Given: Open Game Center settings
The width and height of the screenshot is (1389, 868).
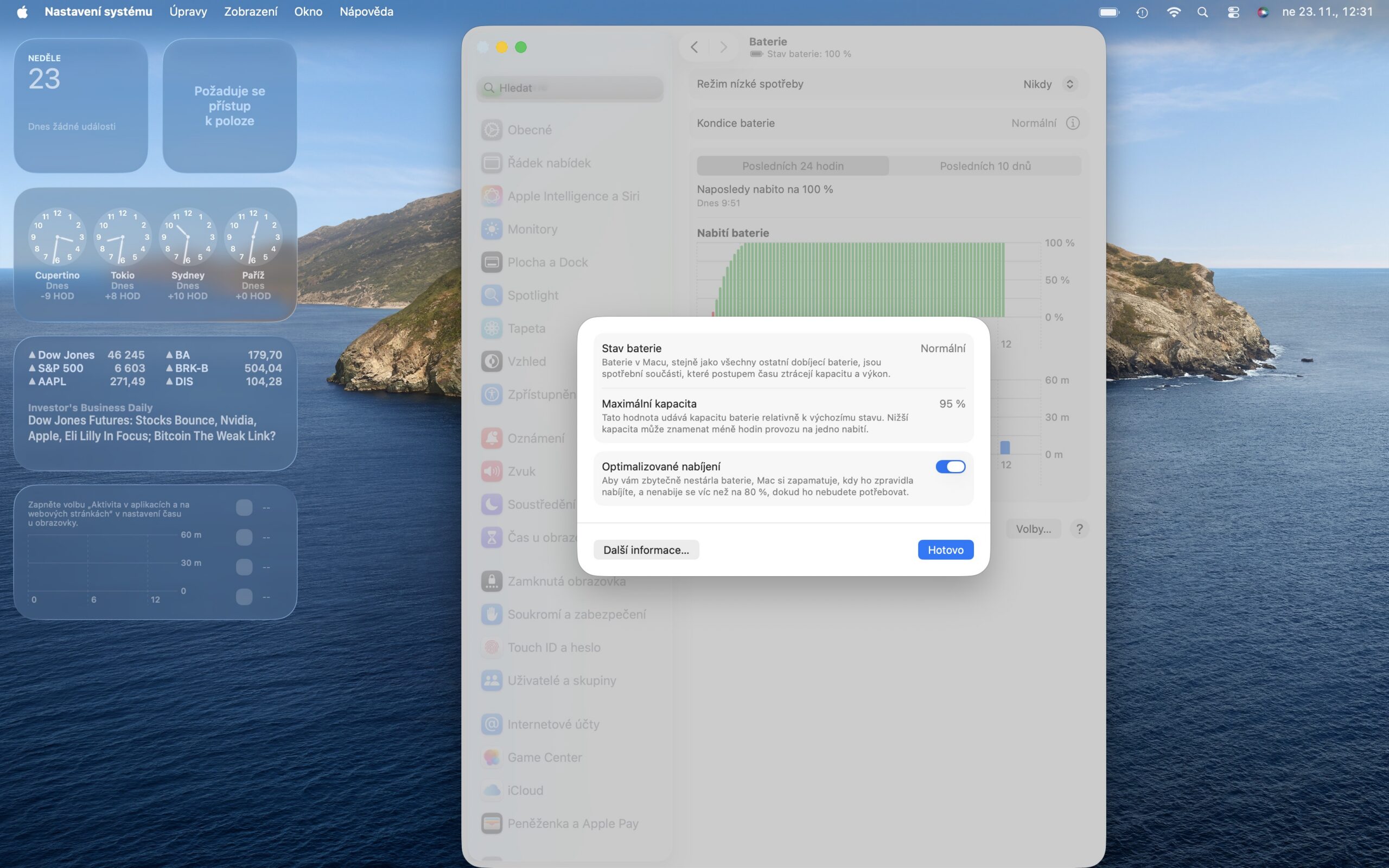Looking at the screenshot, I should 544,757.
